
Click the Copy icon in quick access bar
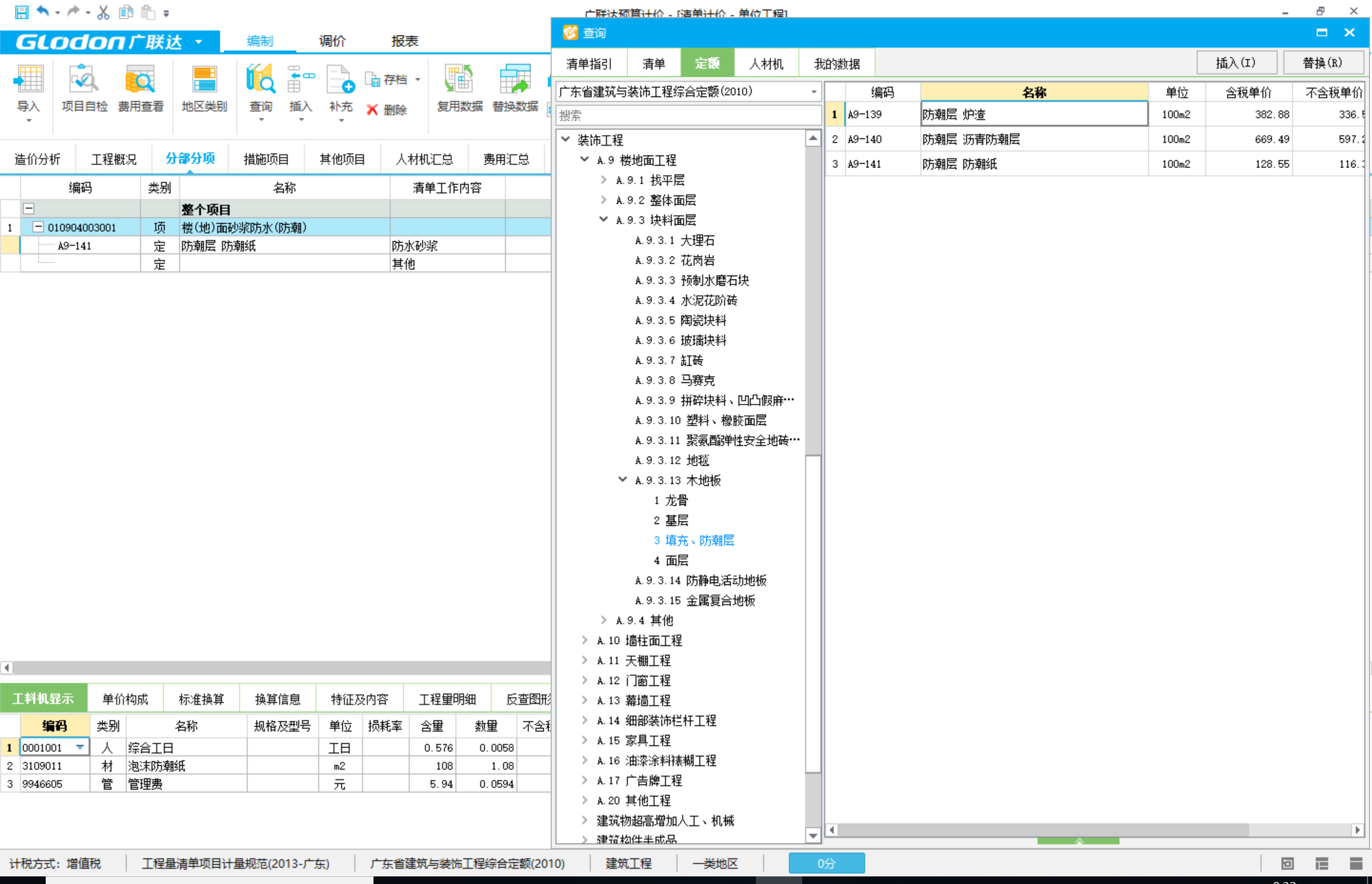[126, 11]
